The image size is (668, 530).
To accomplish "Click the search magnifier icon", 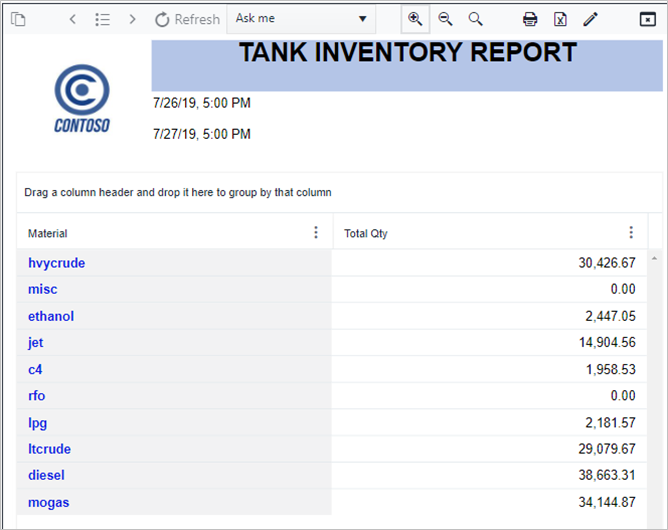I will (476, 19).
